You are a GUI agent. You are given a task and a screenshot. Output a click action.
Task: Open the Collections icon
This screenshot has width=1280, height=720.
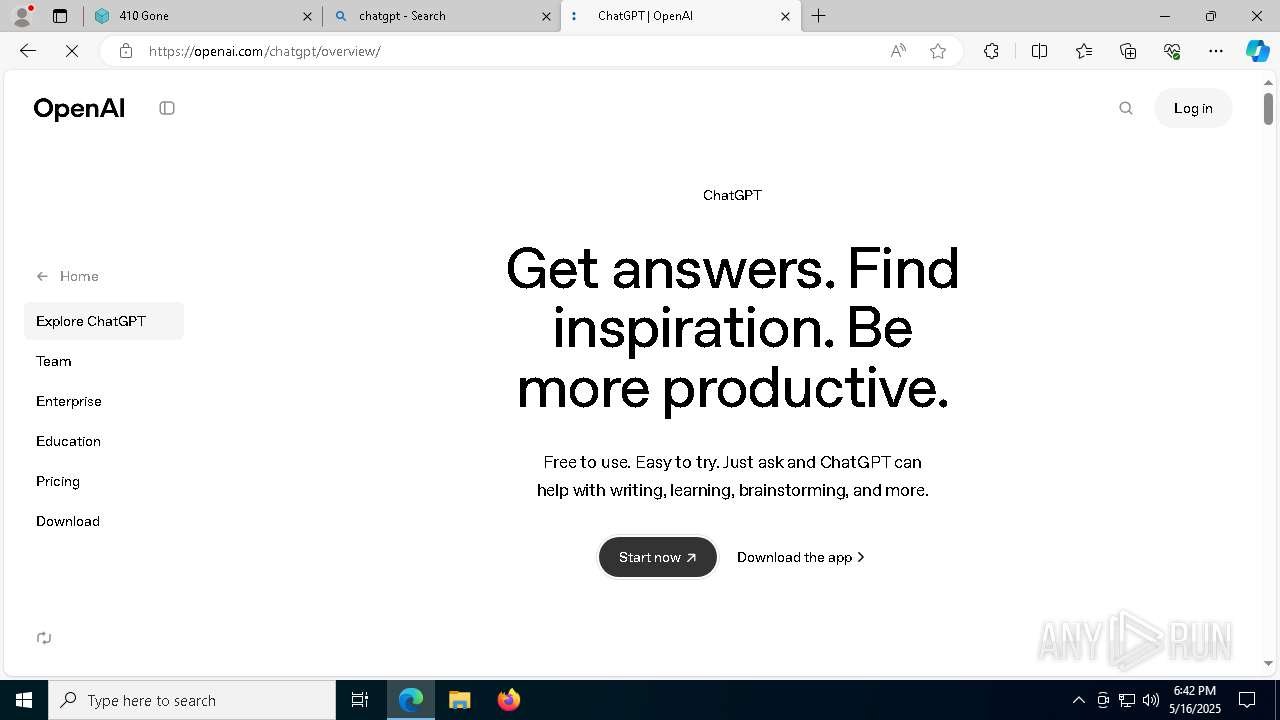click(x=1128, y=51)
